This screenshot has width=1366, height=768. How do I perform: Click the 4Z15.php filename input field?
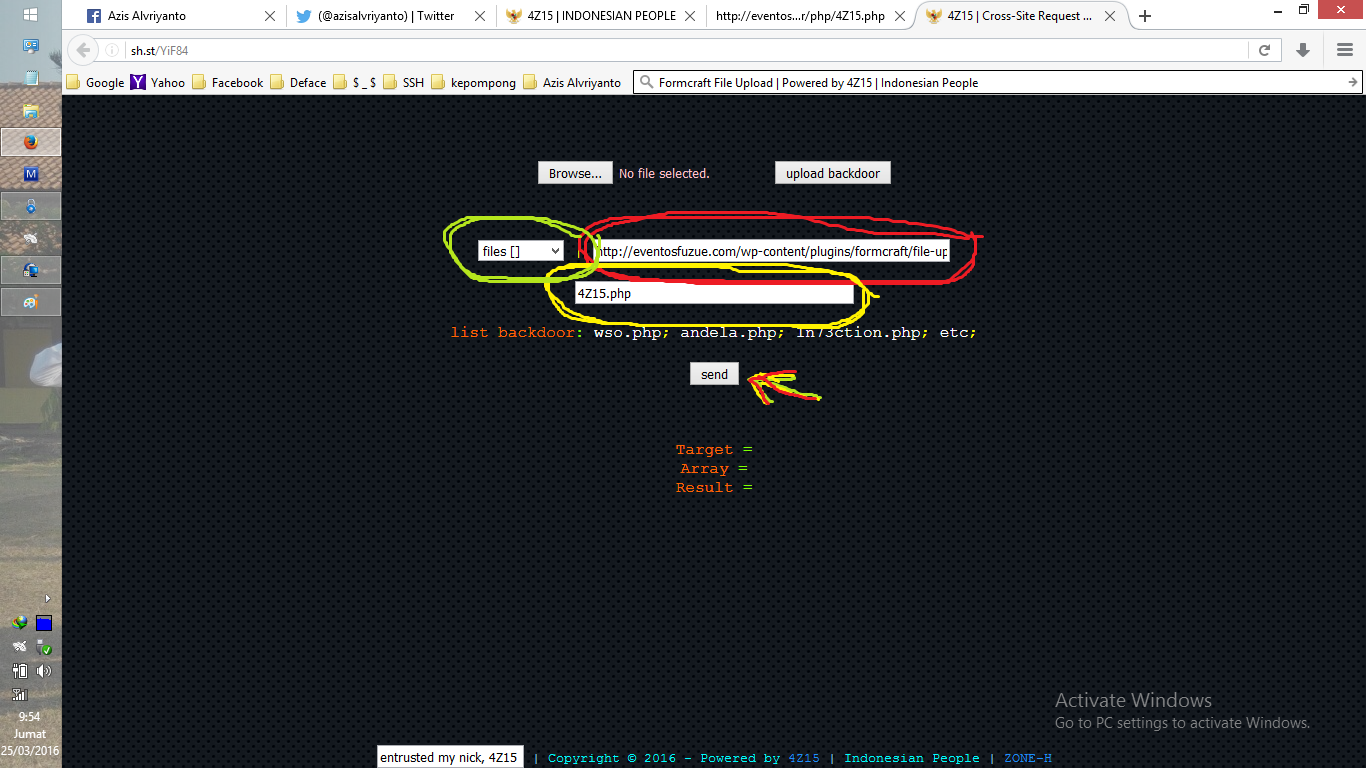point(712,293)
